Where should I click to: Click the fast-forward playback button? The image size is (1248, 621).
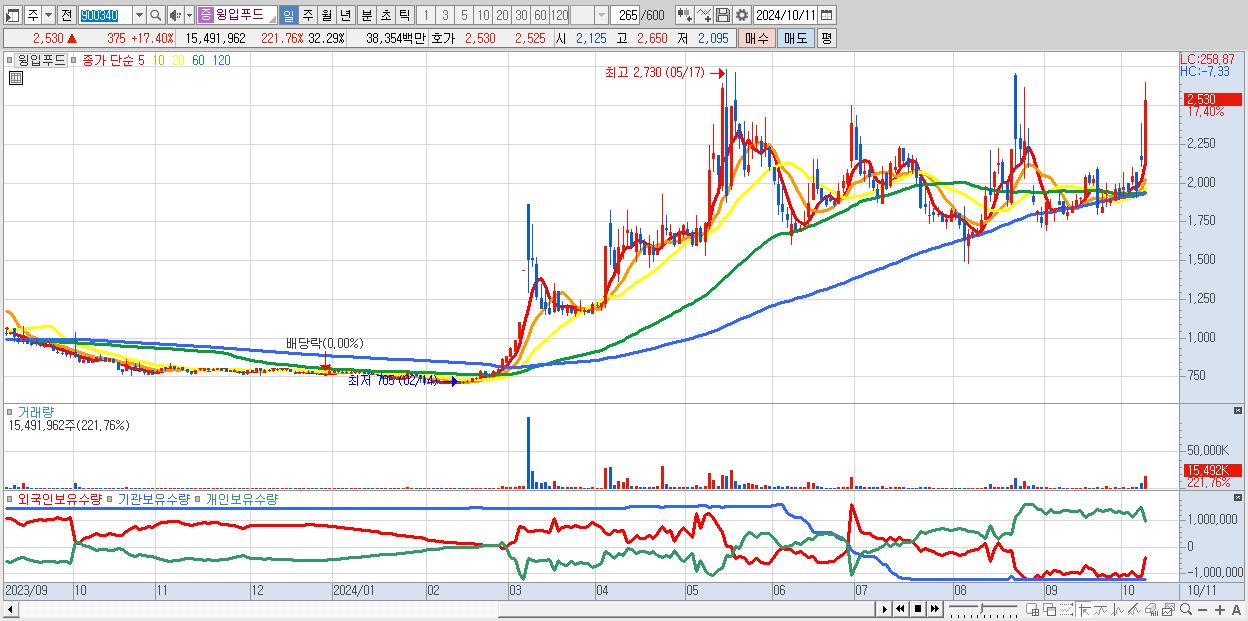[934, 609]
